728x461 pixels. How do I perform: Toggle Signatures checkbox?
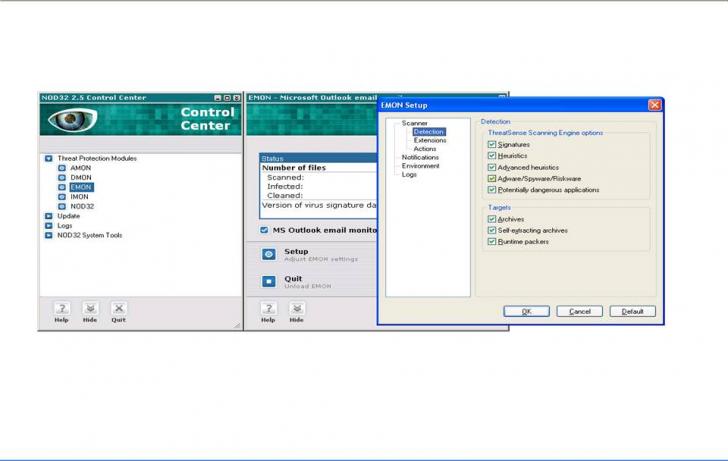point(492,144)
